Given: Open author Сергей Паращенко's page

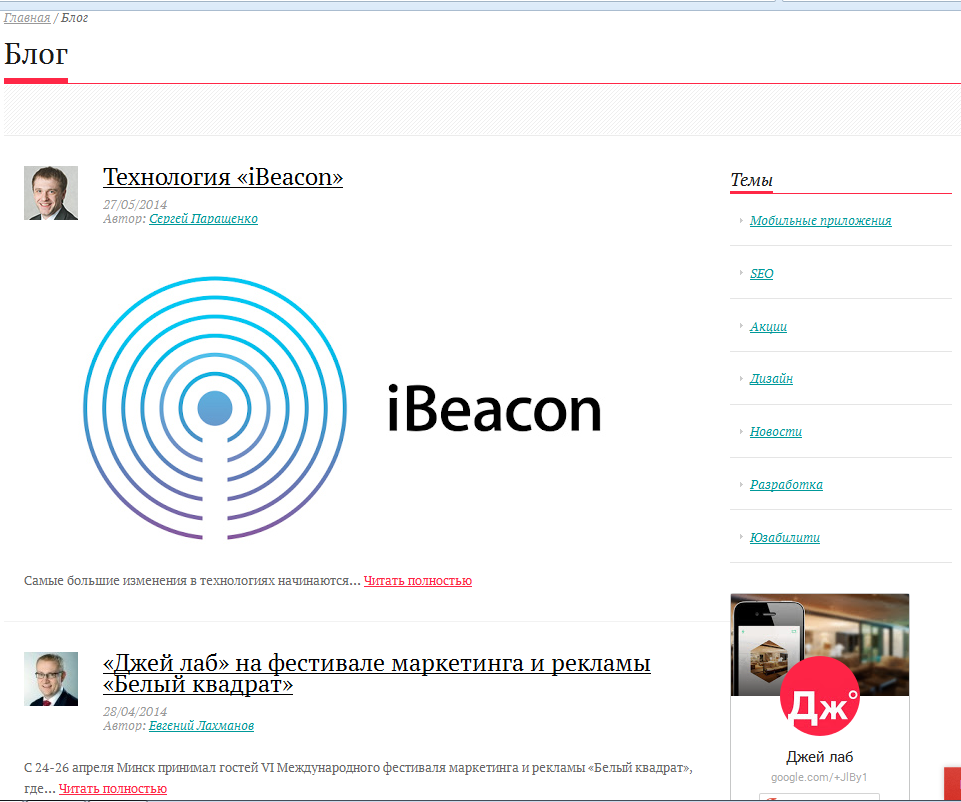Looking at the screenshot, I should coord(203,219).
